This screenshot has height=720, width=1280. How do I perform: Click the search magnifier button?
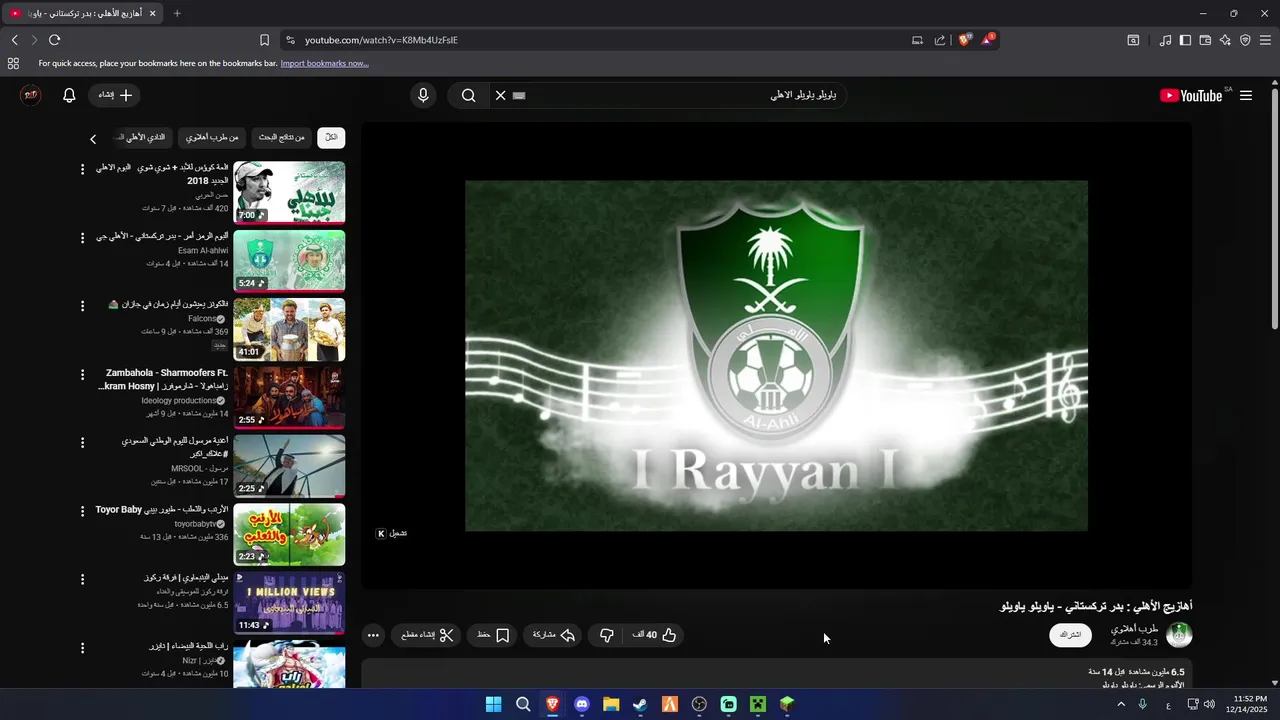tap(468, 95)
